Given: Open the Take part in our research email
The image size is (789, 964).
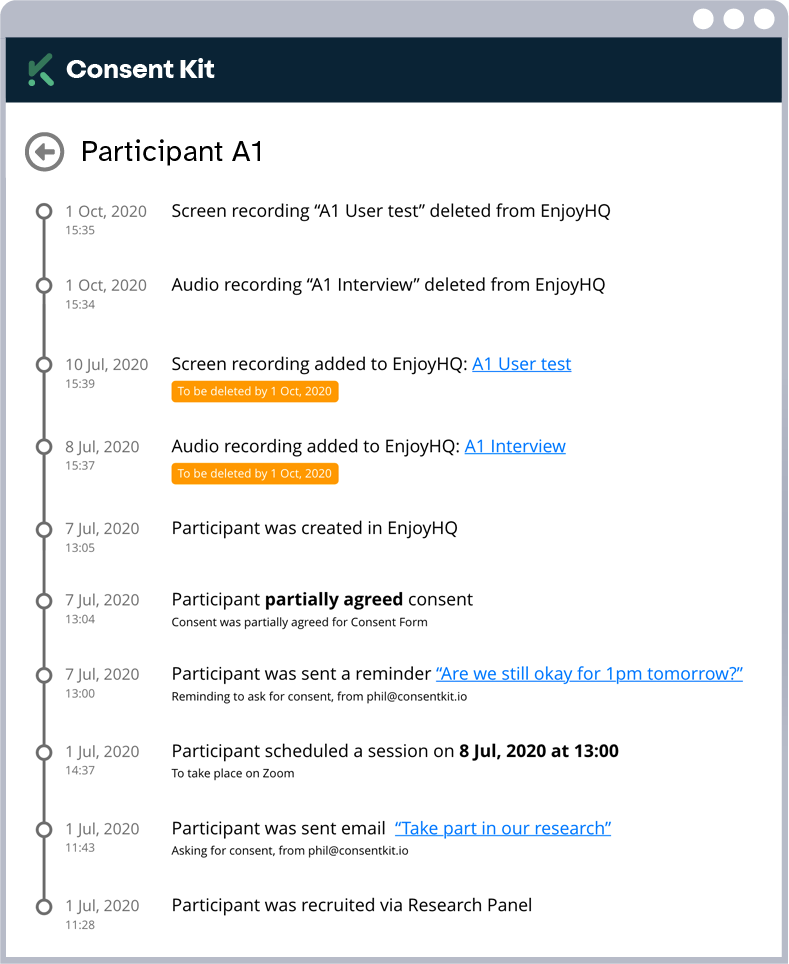Looking at the screenshot, I should pyautogui.click(x=503, y=828).
